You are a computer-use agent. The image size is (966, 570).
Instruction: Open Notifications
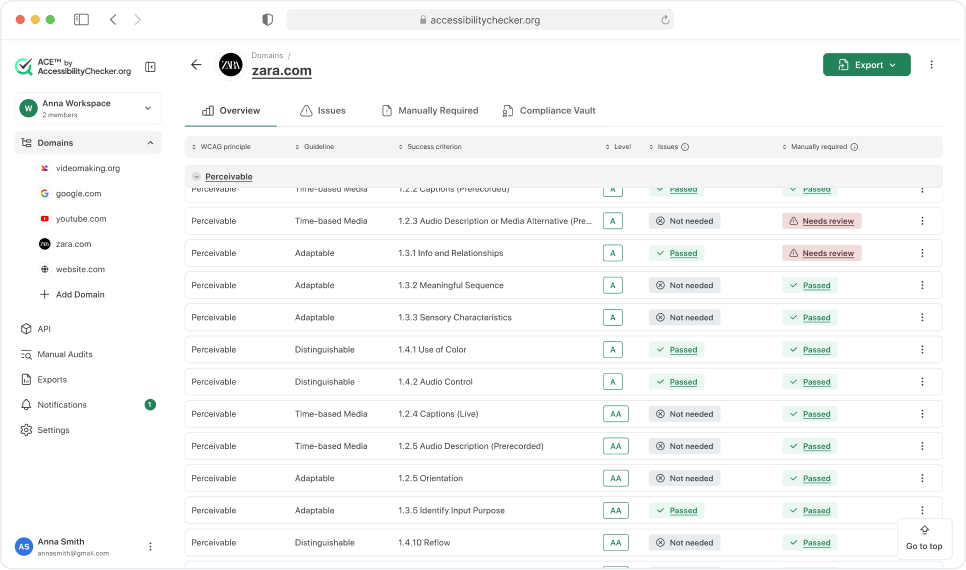(x=54, y=405)
